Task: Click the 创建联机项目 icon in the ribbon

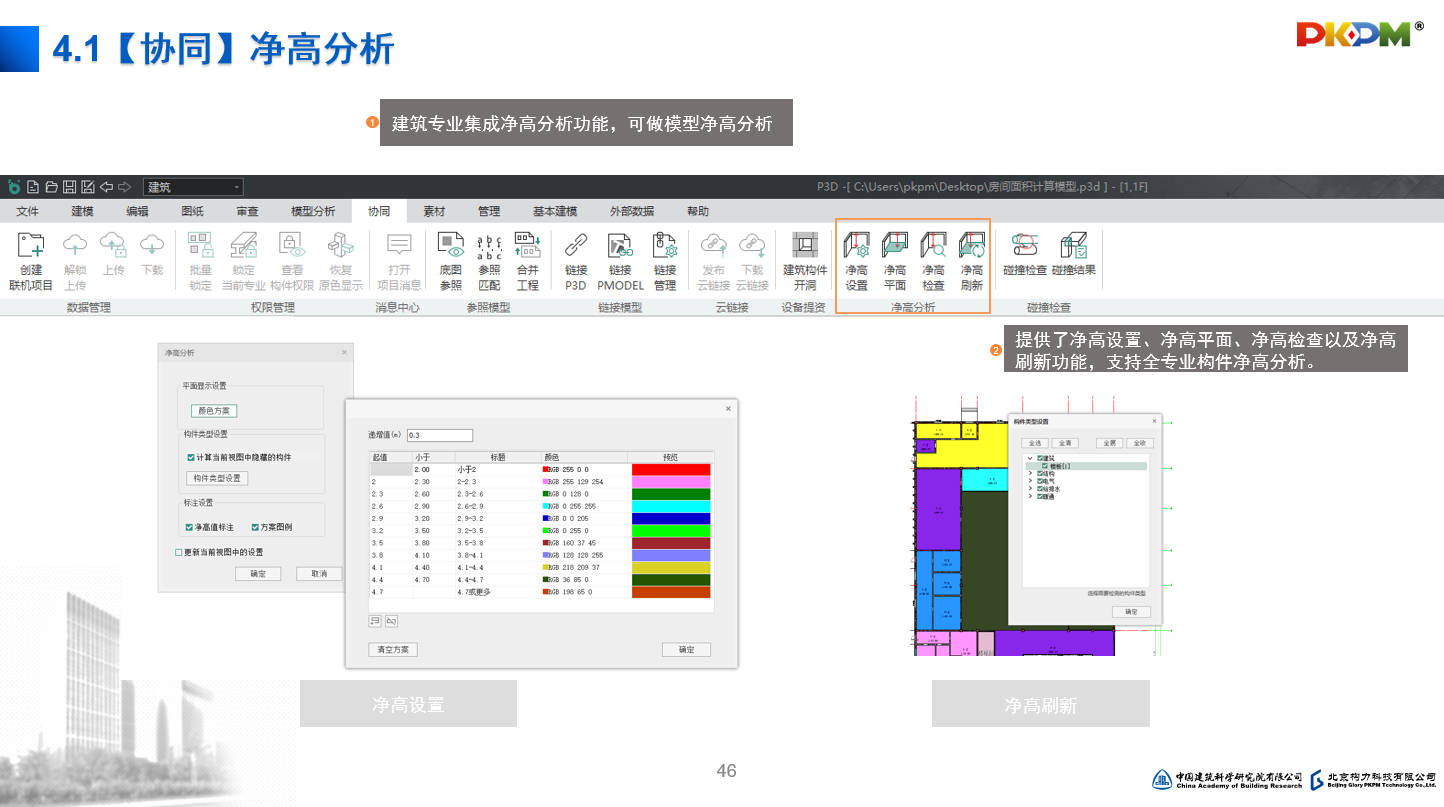Action: click(x=31, y=246)
